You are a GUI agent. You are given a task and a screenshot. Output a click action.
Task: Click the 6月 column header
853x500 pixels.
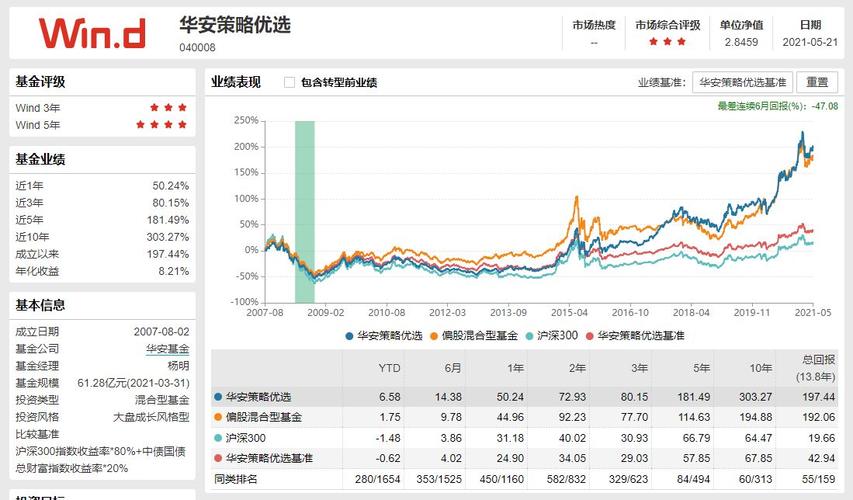pyautogui.click(x=452, y=368)
